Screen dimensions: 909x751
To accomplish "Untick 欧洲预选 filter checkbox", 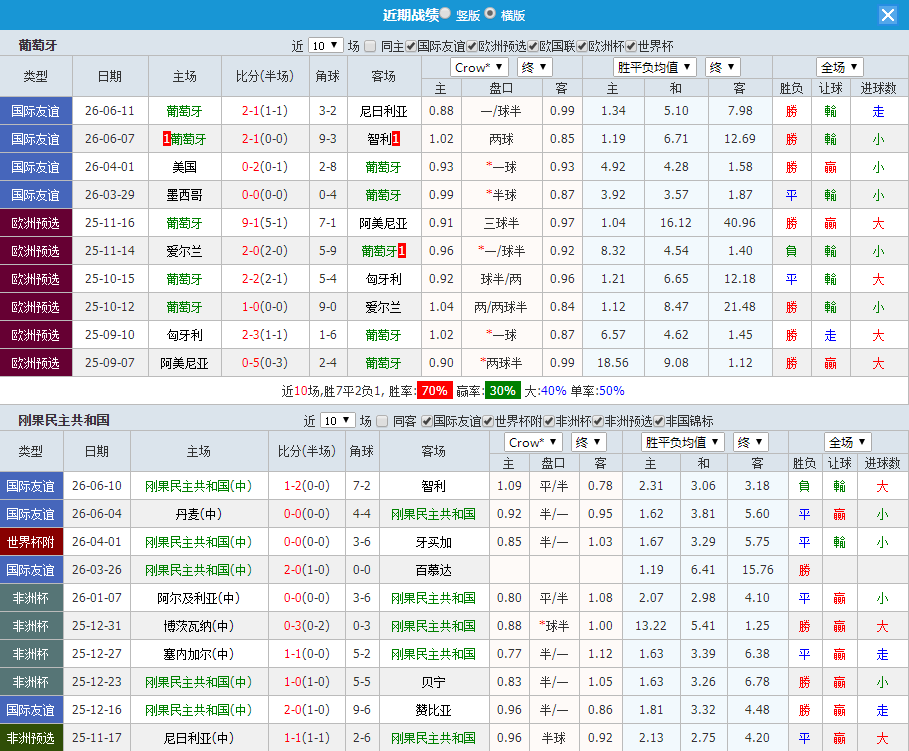I will tap(472, 46).
